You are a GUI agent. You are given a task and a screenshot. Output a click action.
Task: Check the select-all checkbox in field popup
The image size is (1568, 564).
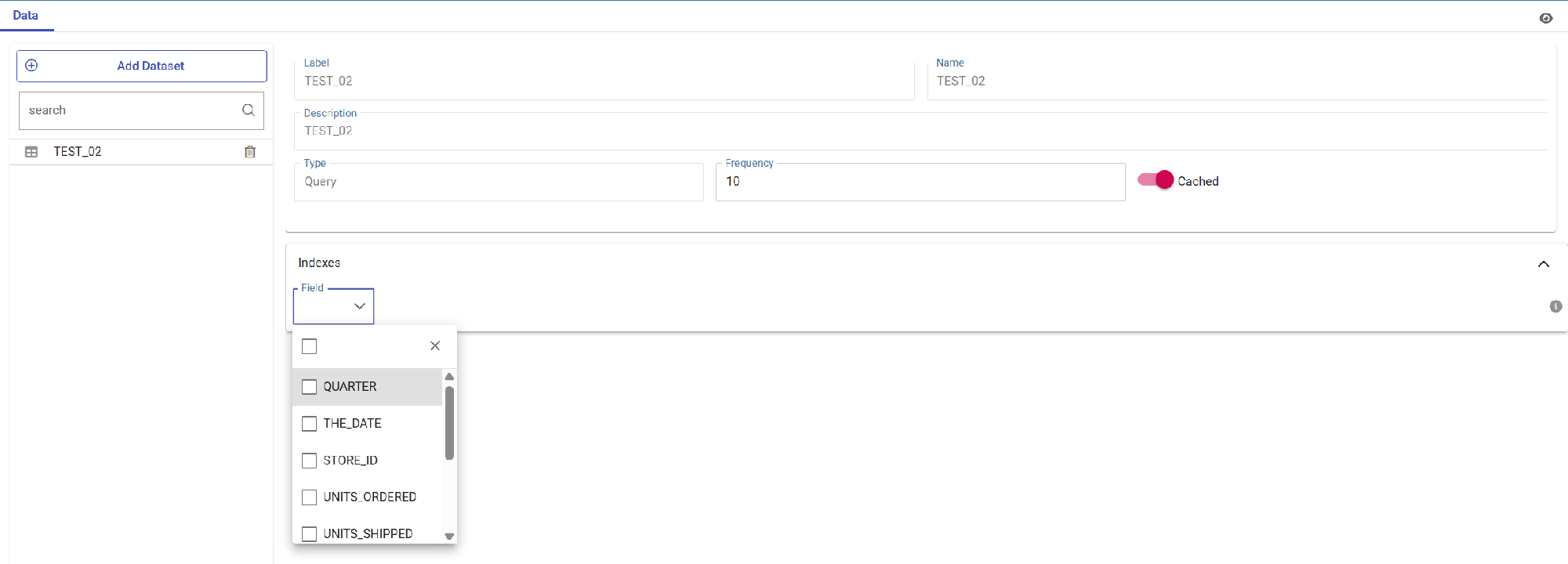point(310,346)
